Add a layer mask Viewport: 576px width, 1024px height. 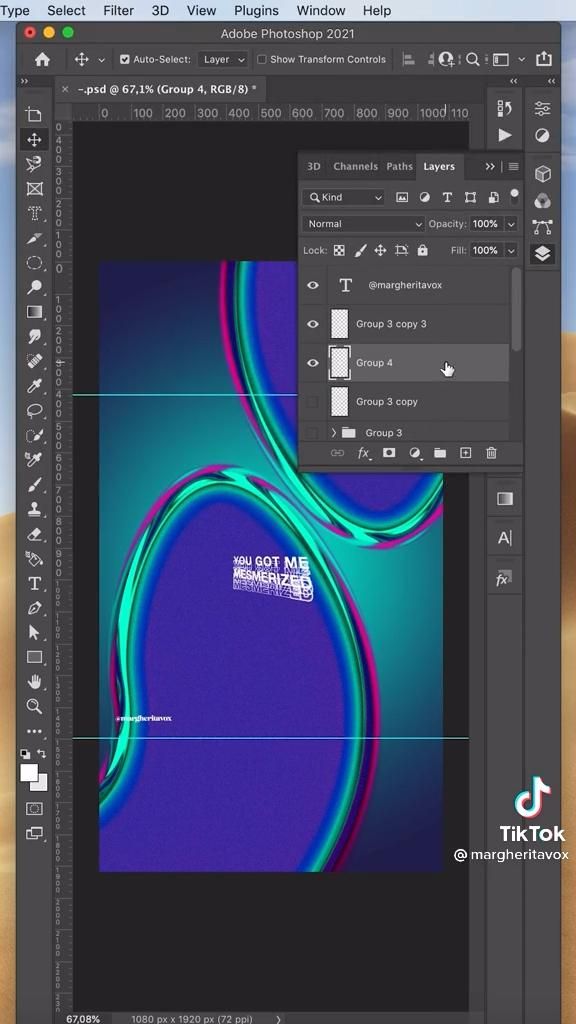pos(389,453)
